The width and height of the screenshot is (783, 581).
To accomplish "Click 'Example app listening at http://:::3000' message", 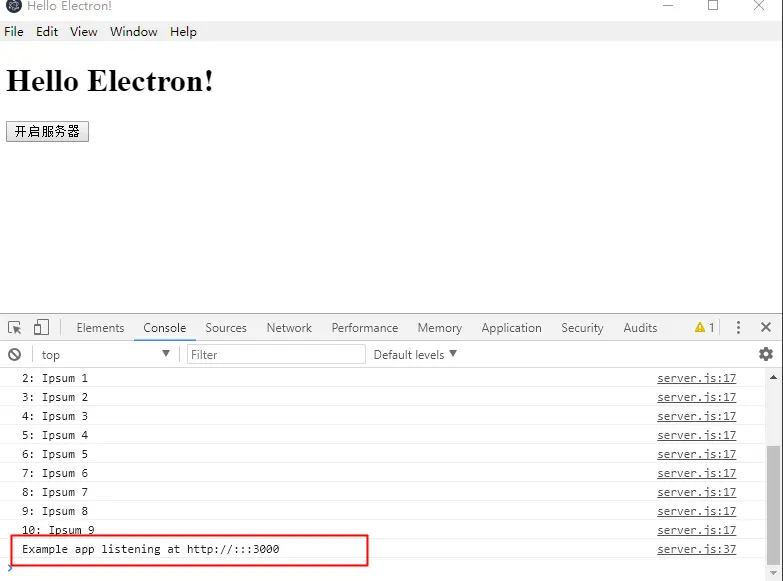I will (x=150, y=549).
